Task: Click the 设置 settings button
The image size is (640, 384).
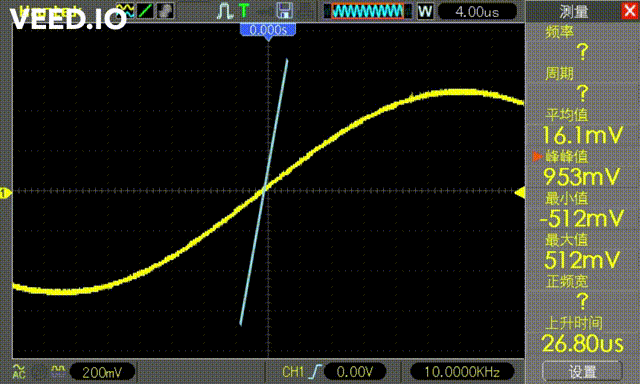Action: (582, 372)
